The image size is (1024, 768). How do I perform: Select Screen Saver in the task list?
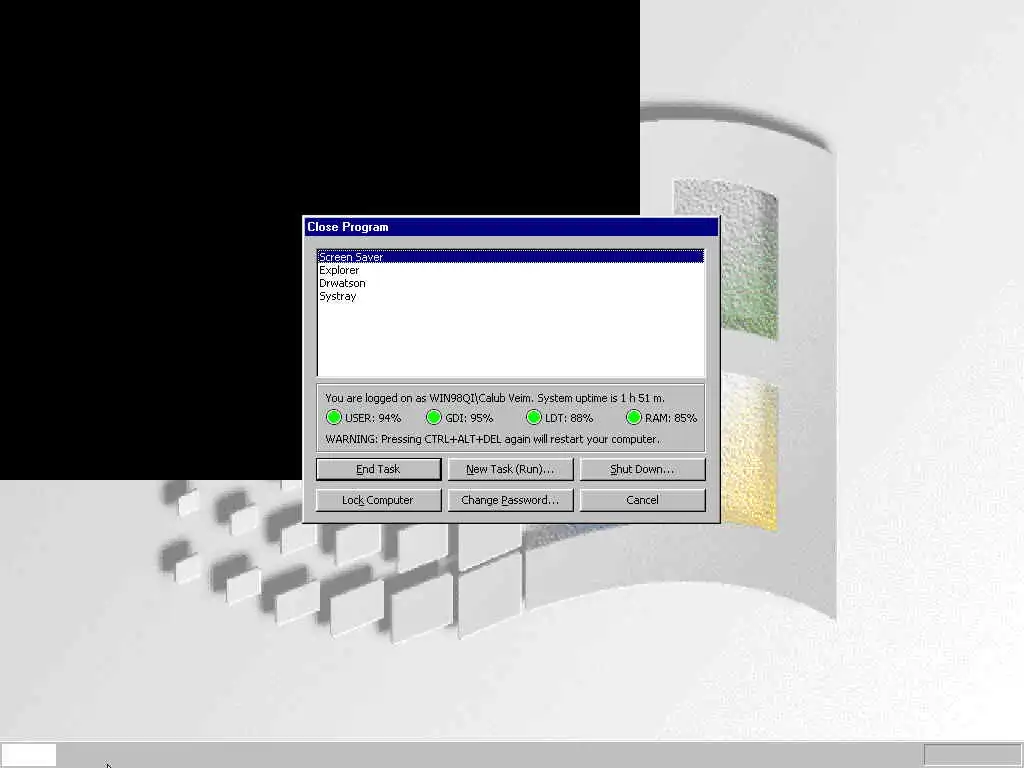511,257
